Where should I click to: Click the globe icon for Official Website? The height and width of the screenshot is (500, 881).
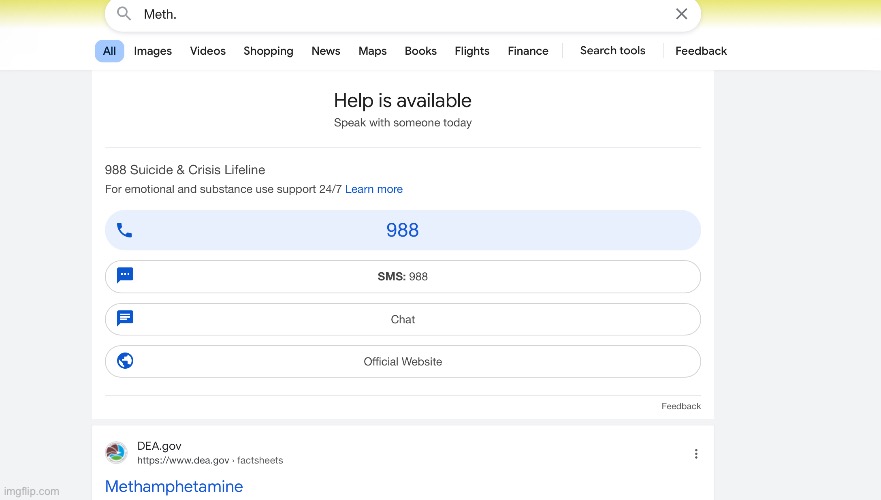pyautogui.click(x=125, y=361)
